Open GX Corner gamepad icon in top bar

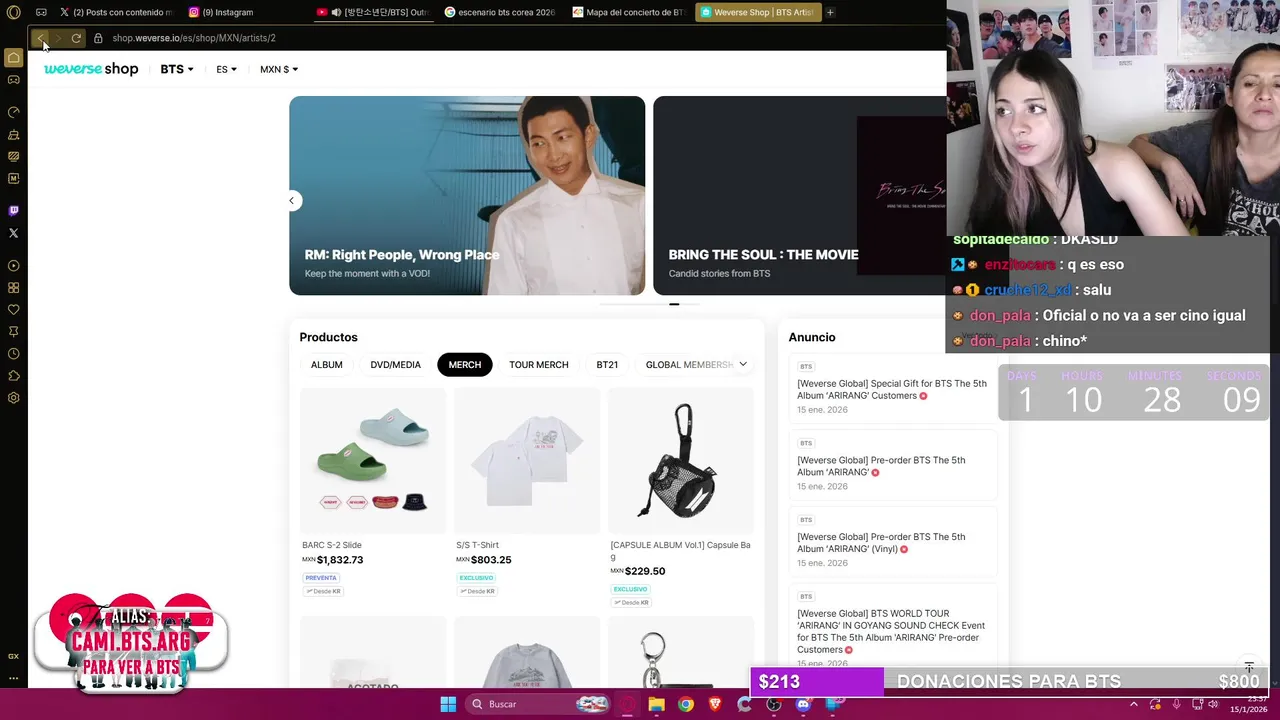[41, 12]
